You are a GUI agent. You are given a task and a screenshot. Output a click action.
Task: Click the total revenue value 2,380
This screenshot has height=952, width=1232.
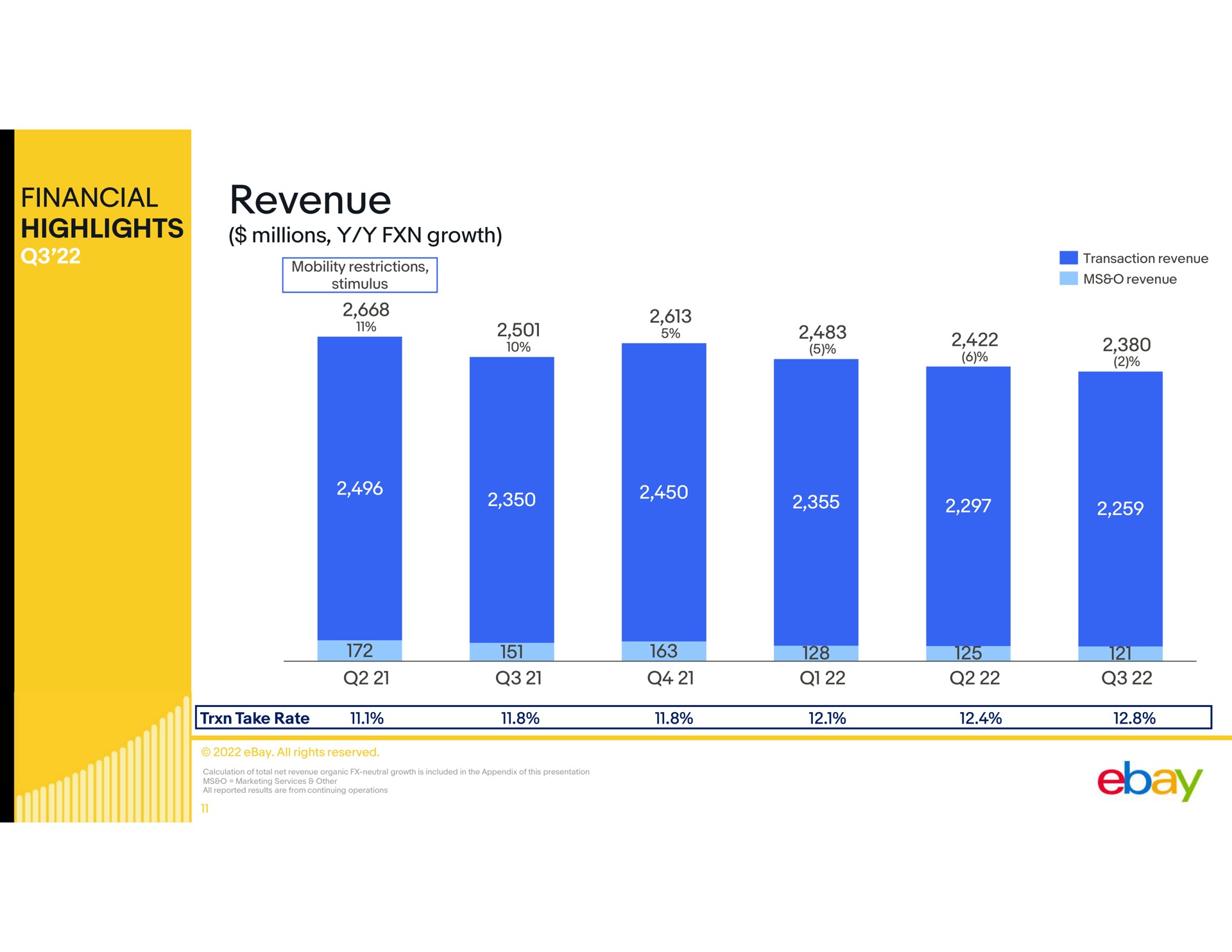click(1127, 345)
